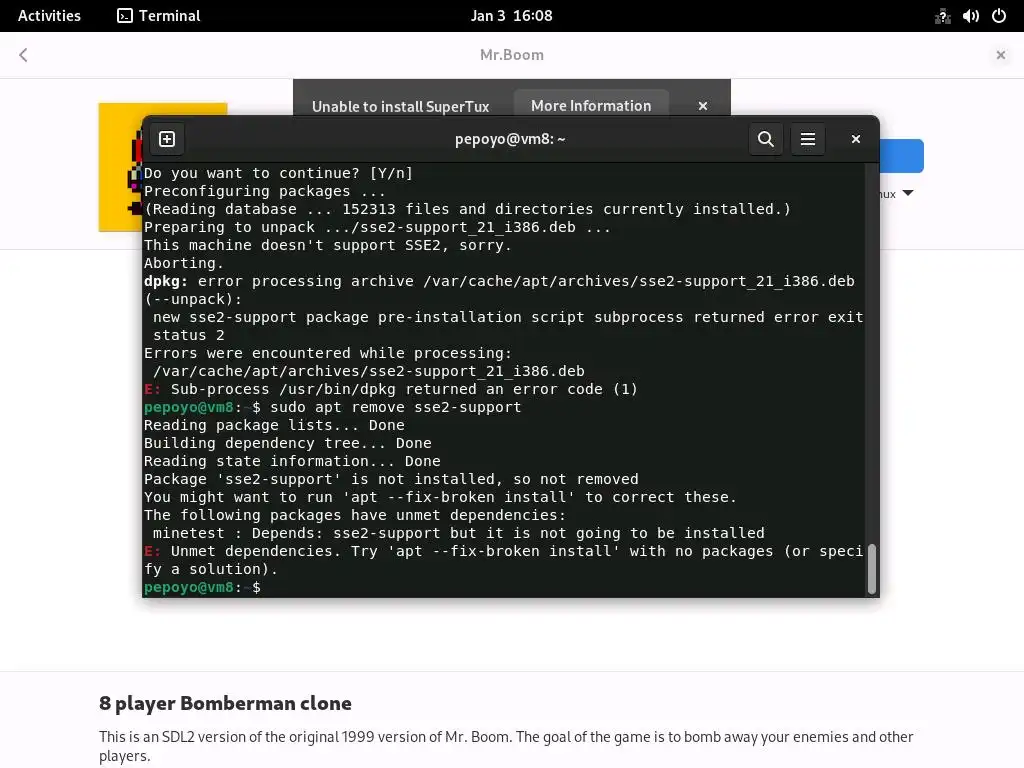Open the power menu icon
1024x768 pixels.
[x=999, y=16]
